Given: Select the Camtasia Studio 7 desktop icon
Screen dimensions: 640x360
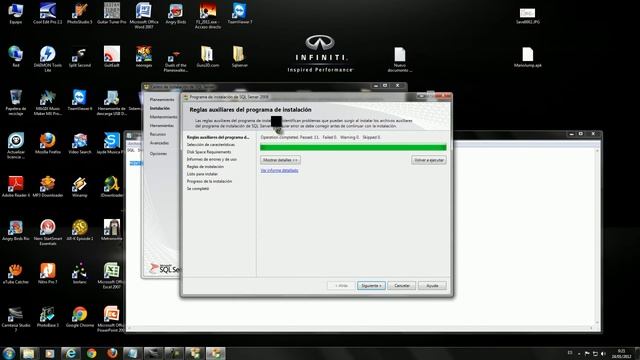Looking at the screenshot, I should 16,319.
